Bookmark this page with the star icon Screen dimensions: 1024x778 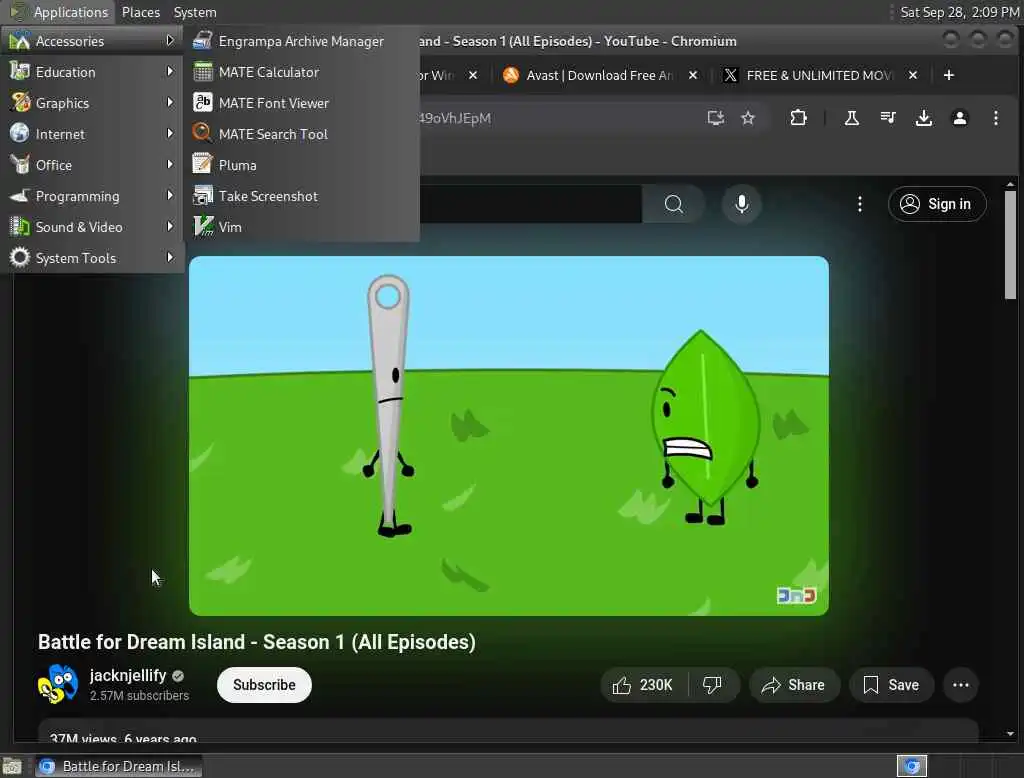748,118
